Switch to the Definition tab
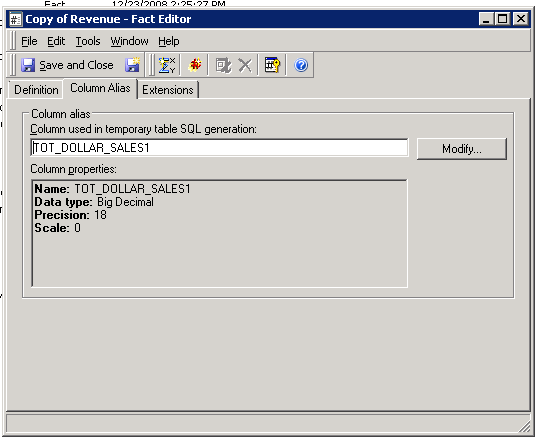Image resolution: width=541 pixels, height=443 pixels. (x=36, y=90)
